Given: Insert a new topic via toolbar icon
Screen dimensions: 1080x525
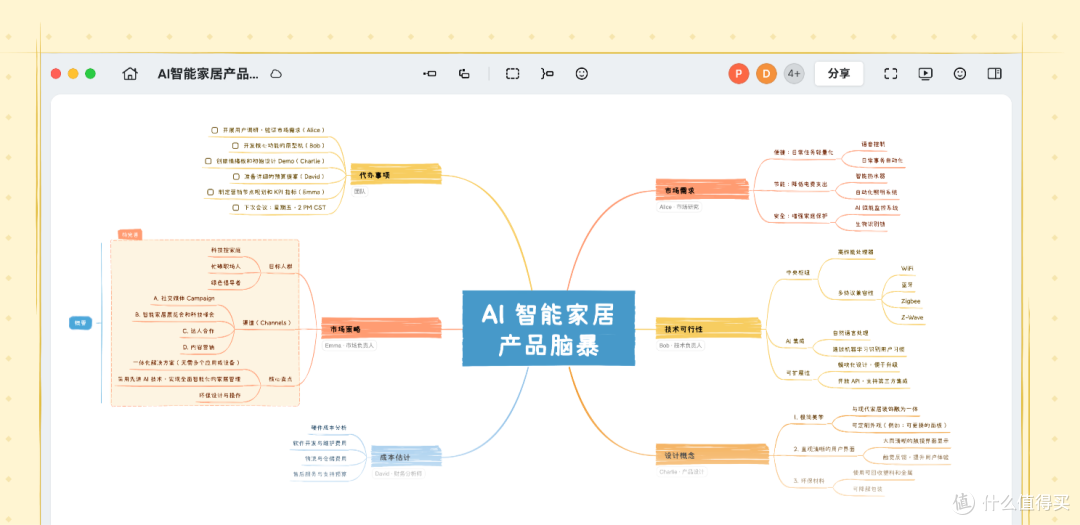Looking at the screenshot, I should coord(430,74).
